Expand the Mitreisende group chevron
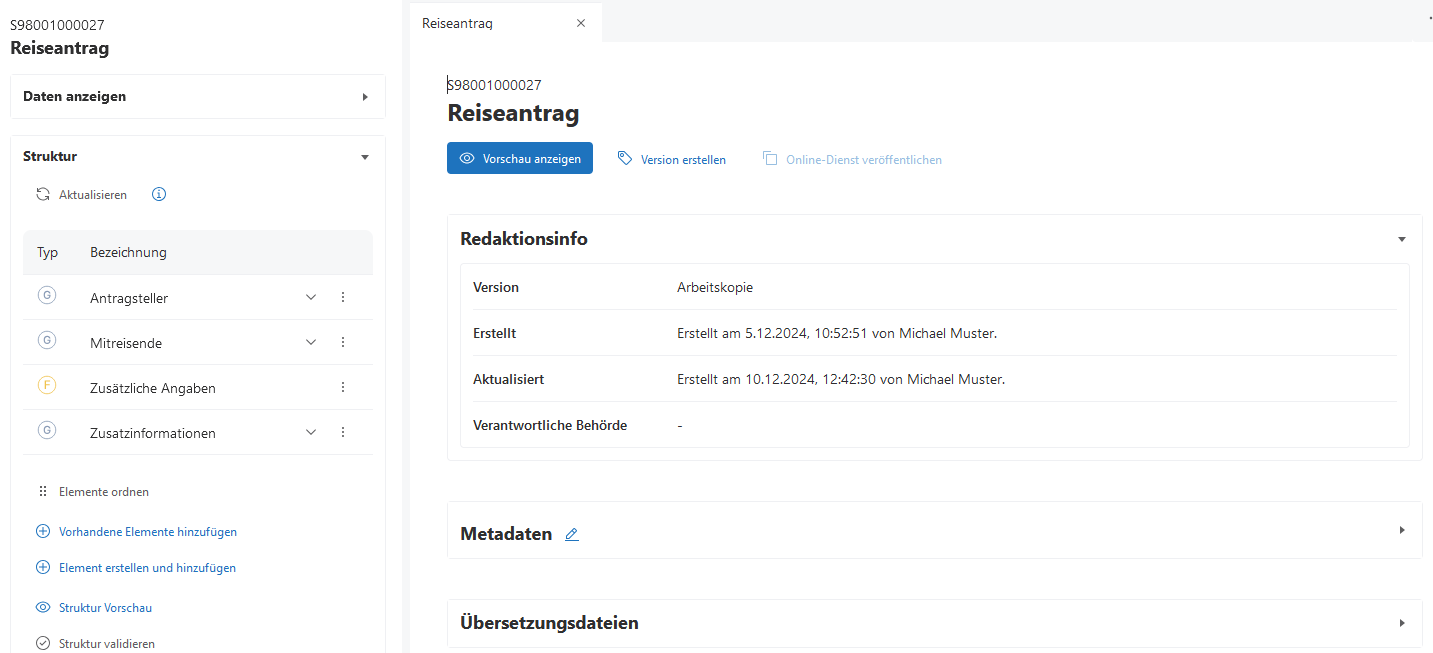 311,342
